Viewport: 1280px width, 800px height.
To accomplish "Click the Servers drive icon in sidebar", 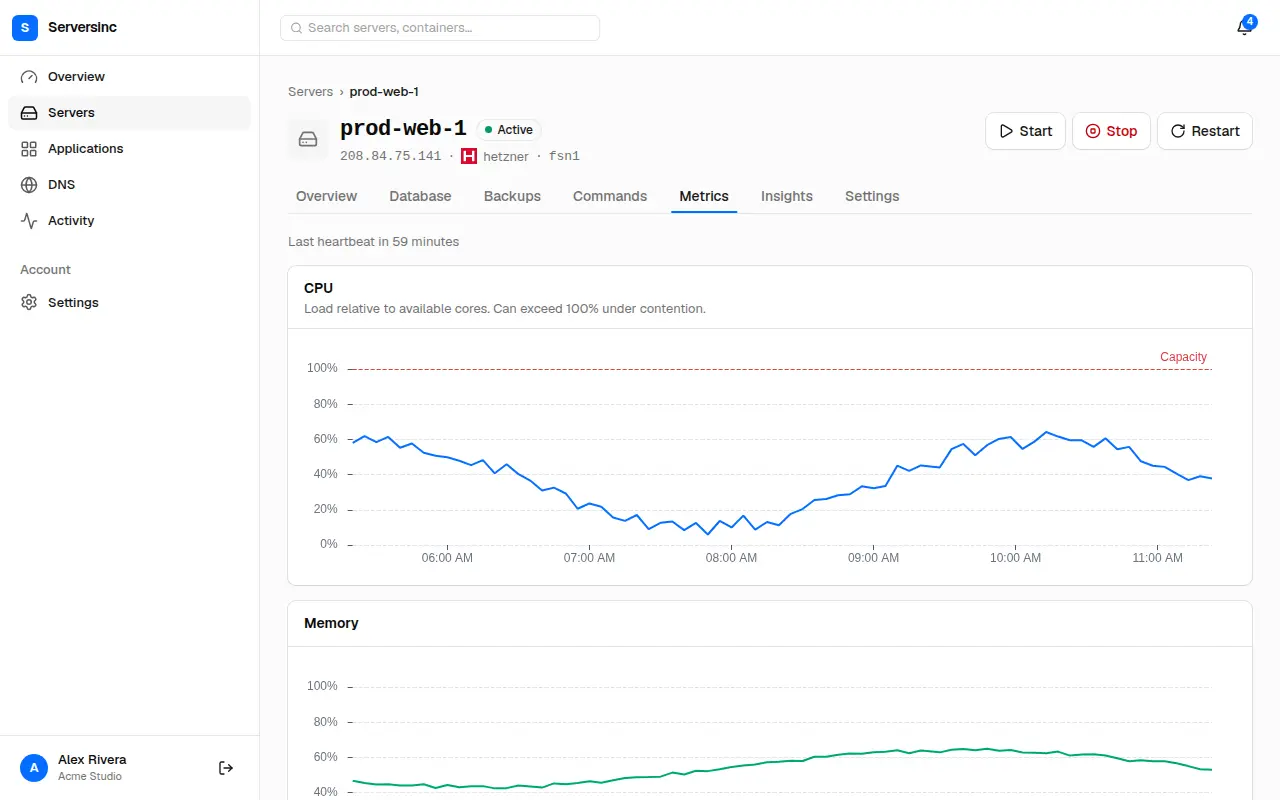I will [29, 113].
